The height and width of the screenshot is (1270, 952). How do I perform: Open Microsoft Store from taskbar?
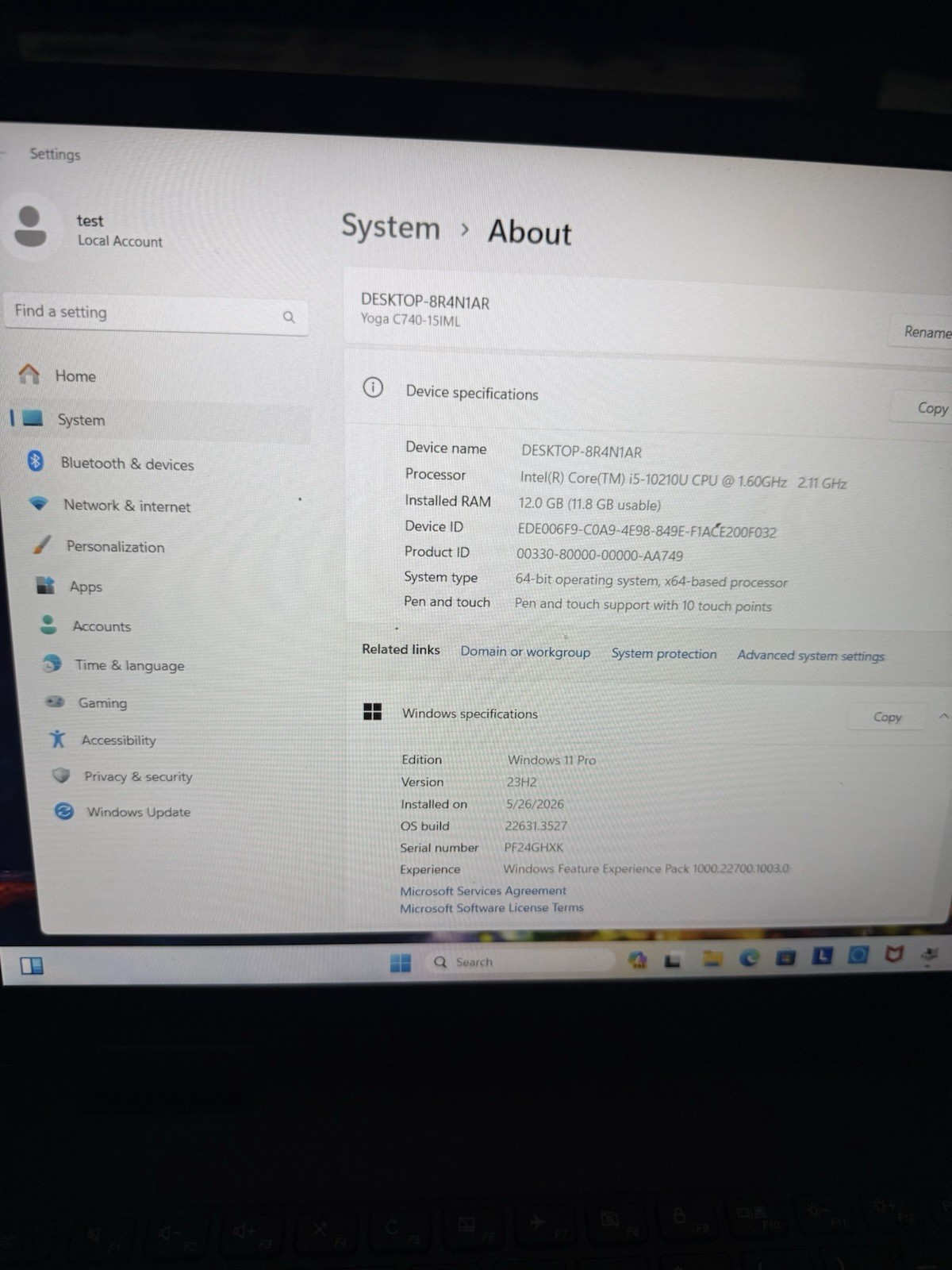785,957
